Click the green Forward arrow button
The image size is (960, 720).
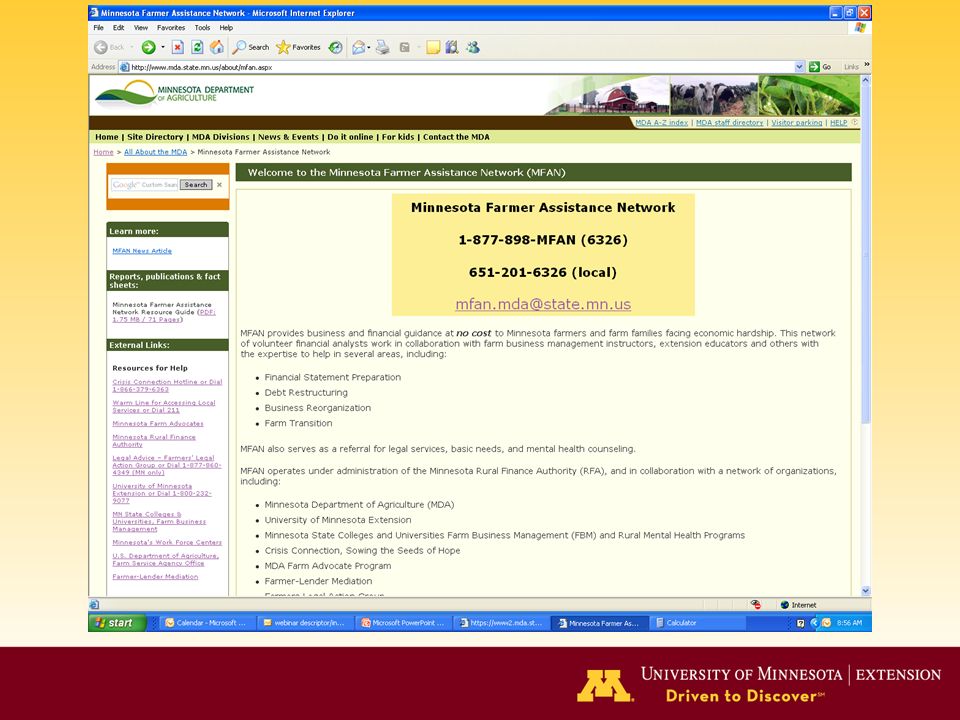148,47
